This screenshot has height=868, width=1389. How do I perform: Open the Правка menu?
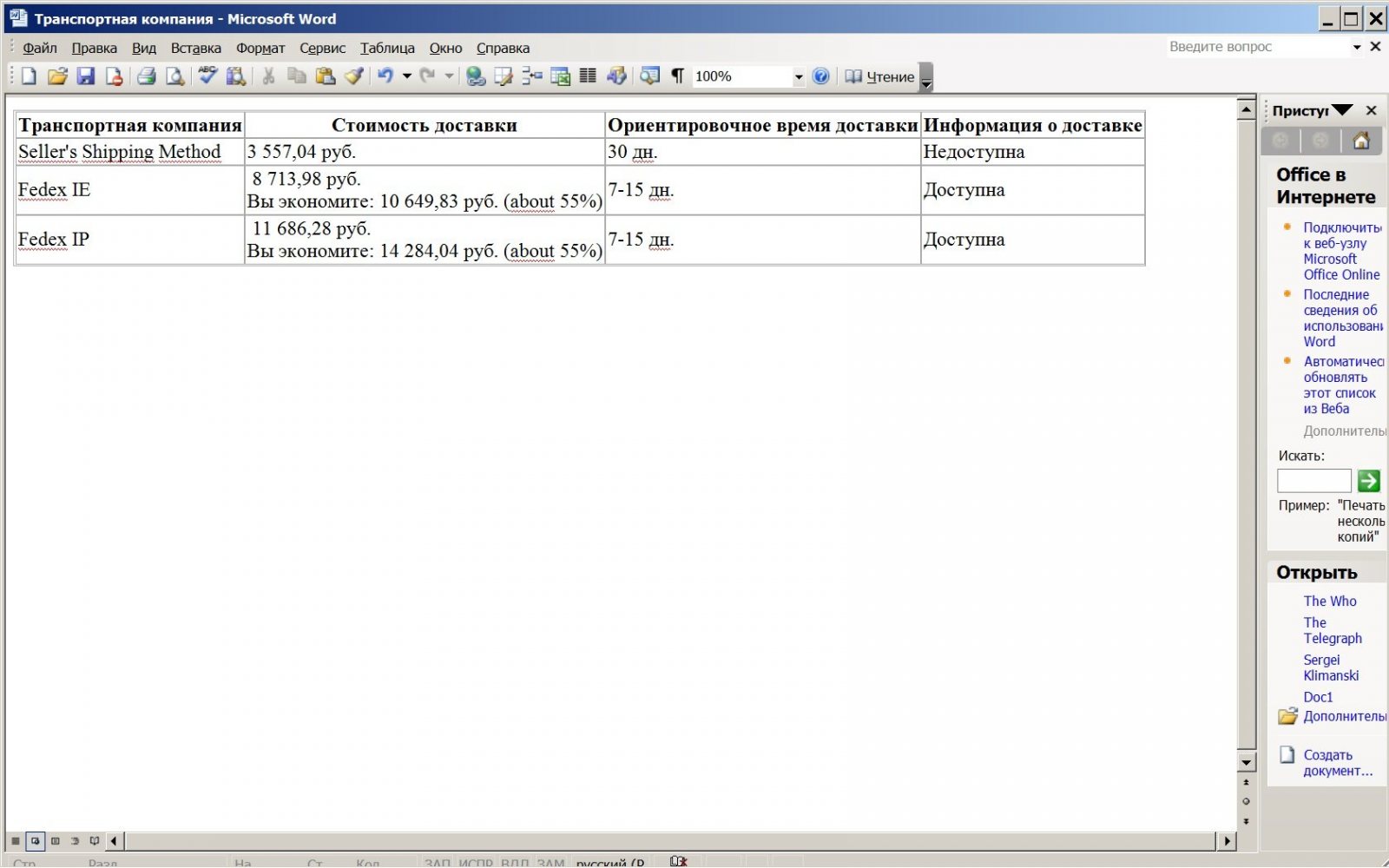point(94,48)
